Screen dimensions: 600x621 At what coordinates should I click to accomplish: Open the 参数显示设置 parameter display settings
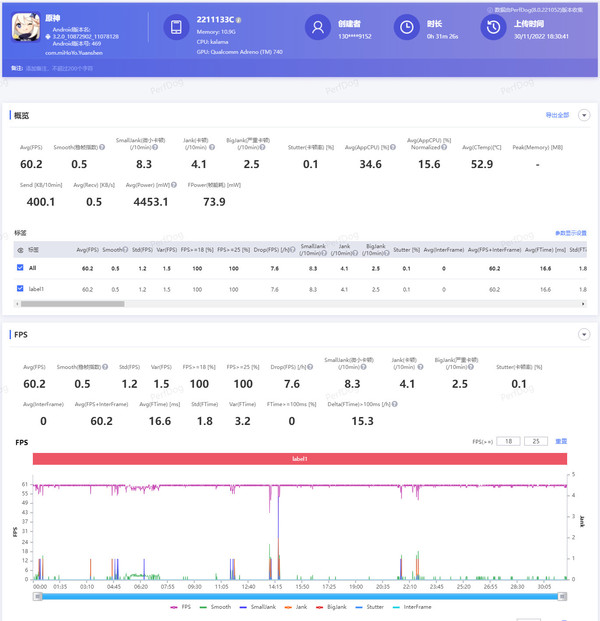pyautogui.click(x=570, y=233)
